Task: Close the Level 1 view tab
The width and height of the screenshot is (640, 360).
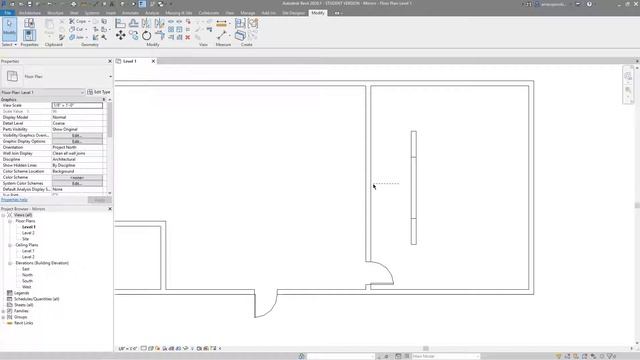Action: click(x=153, y=61)
